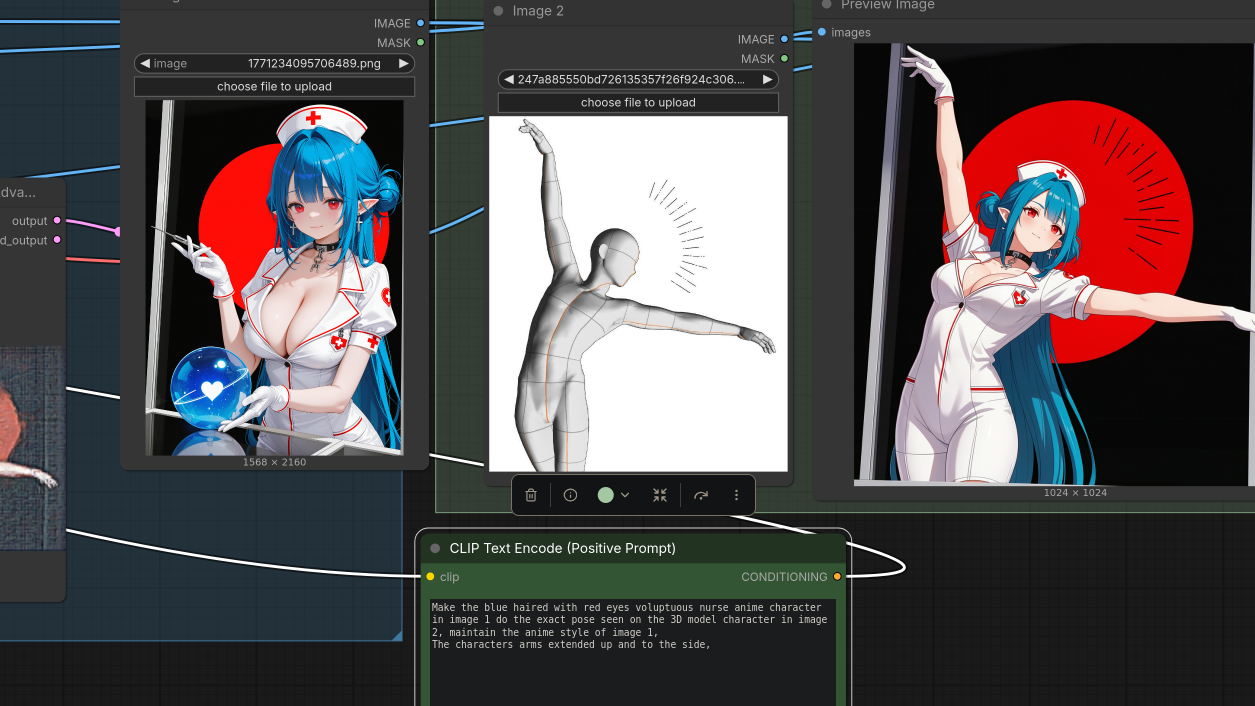Delete the selected node with trash icon
The height and width of the screenshot is (706, 1255).
coord(531,495)
